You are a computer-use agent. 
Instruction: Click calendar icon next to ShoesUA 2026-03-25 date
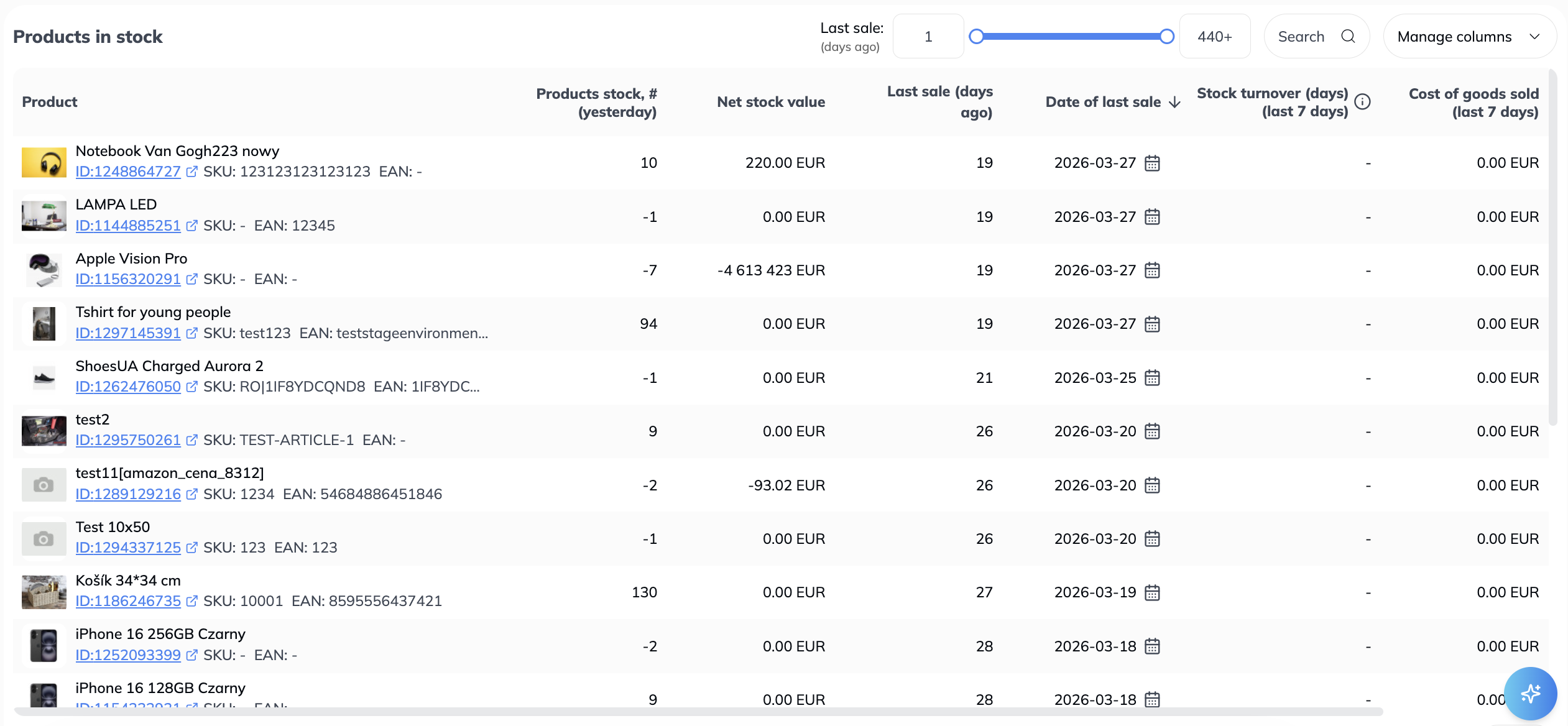tap(1152, 378)
